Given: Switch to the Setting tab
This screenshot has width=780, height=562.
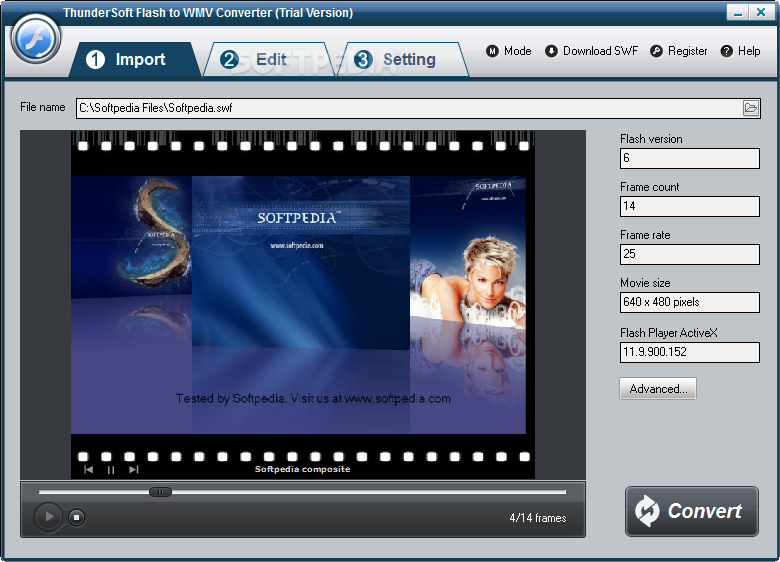Looking at the screenshot, I should pyautogui.click(x=403, y=59).
